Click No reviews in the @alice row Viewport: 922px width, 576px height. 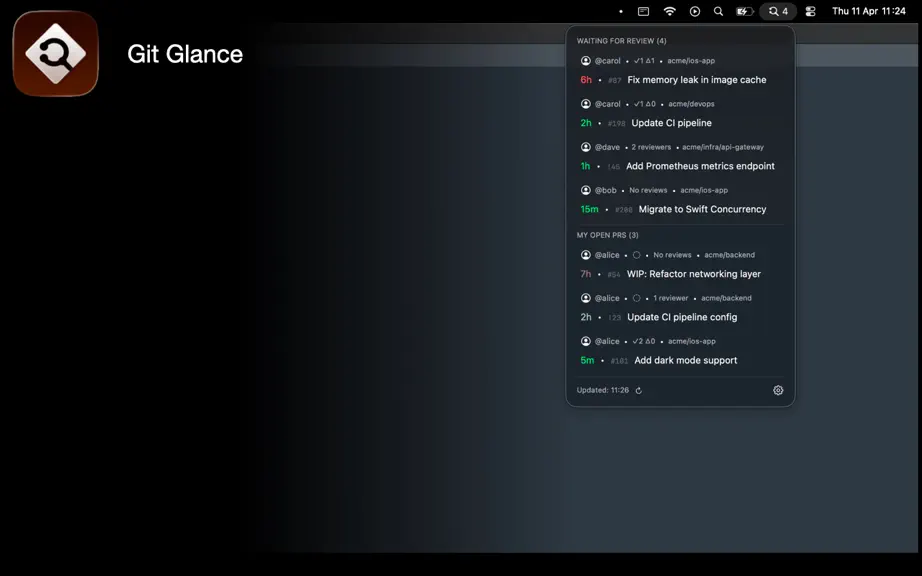coord(672,255)
